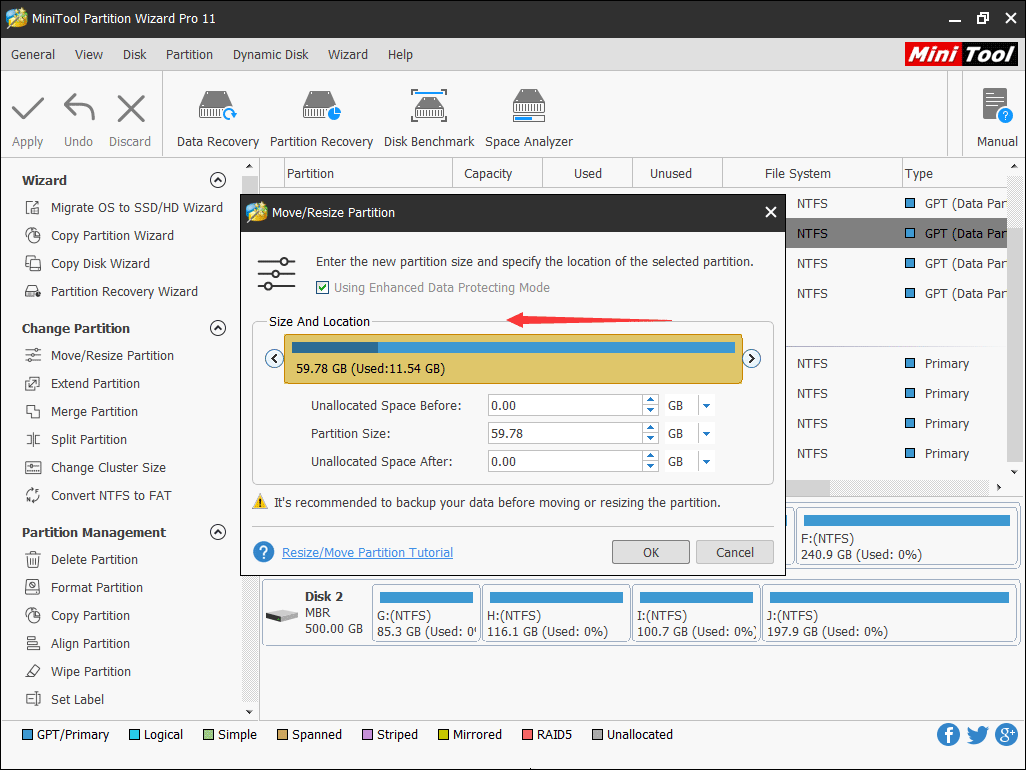Viewport: 1026px width, 770px height.
Task: Collapse the Change Partition section
Action: (x=218, y=328)
